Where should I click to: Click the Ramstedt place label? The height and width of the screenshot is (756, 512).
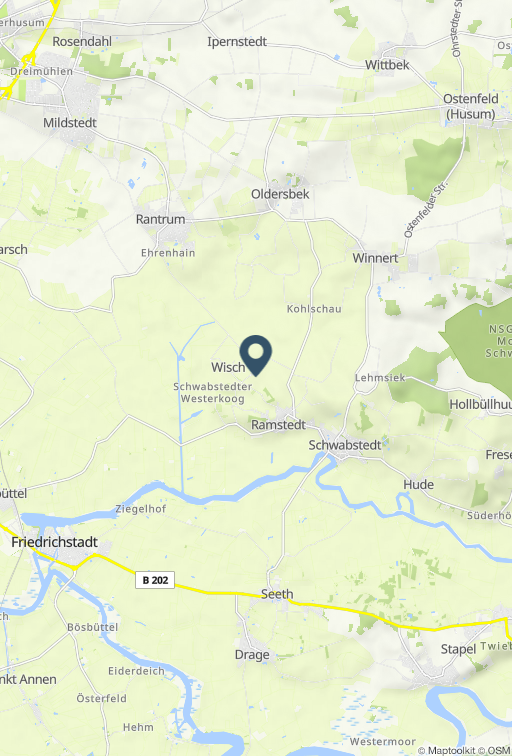click(278, 425)
